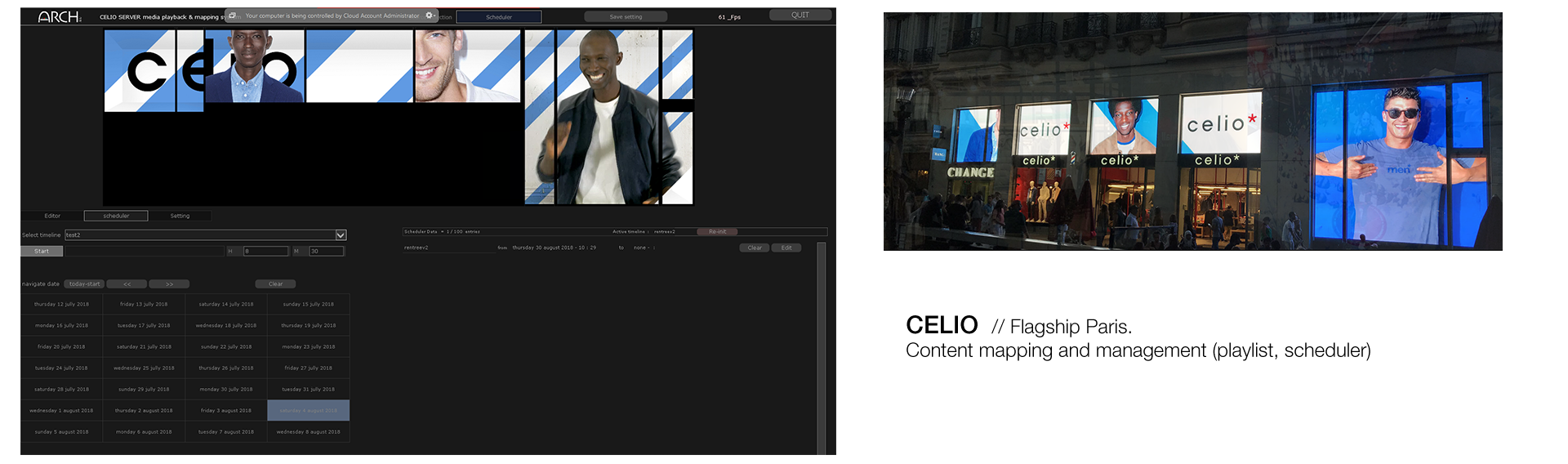Viewport: 1568px width, 464px height.
Task: Select sunday 22 jully 2018
Action: tap(226, 346)
